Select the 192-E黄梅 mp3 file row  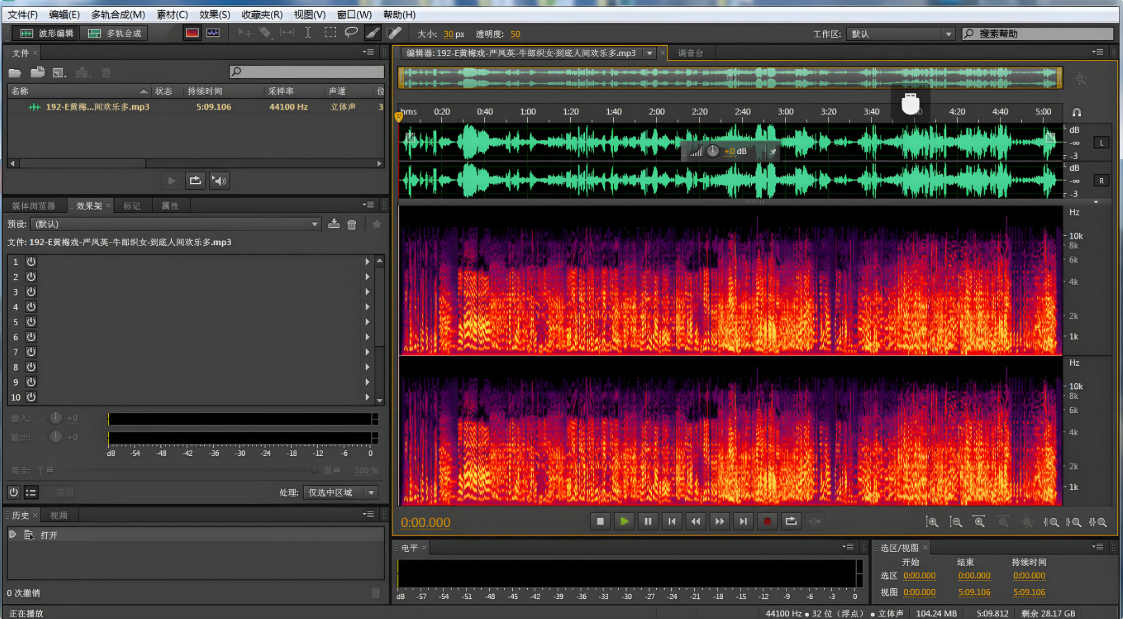pos(196,107)
